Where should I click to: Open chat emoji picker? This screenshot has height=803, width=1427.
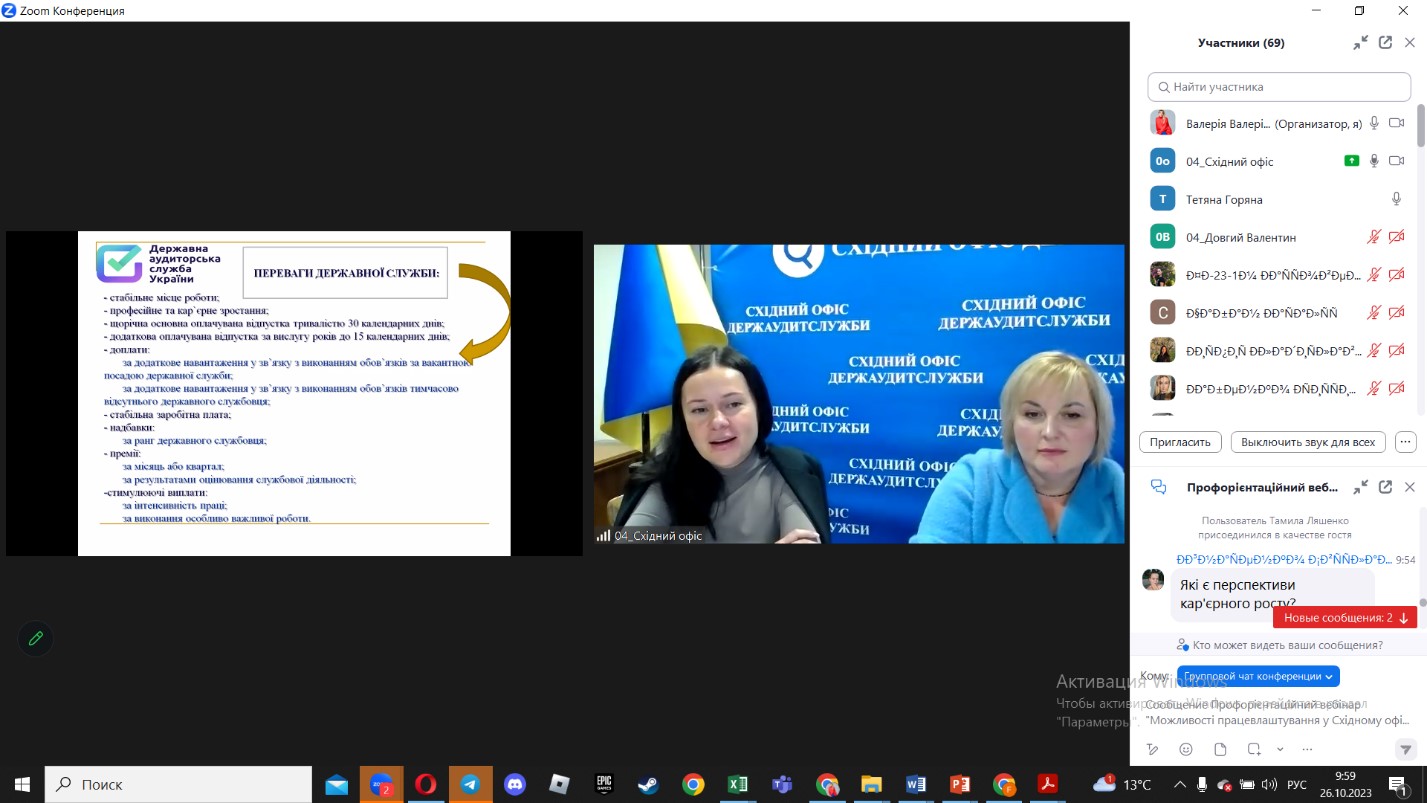tap(1186, 749)
